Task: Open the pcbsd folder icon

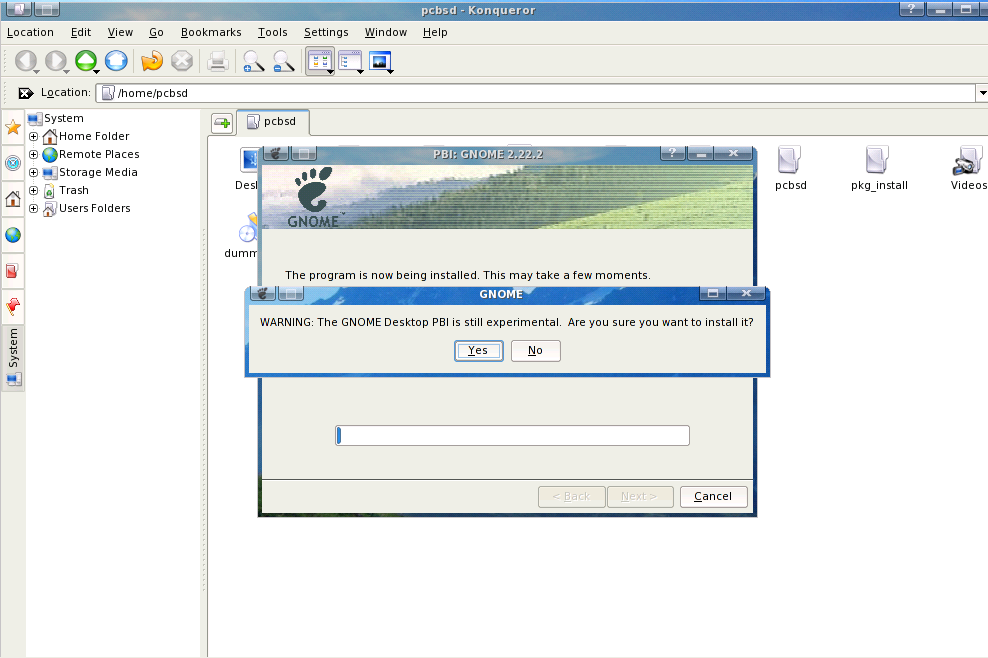Action: (x=790, y=168)
